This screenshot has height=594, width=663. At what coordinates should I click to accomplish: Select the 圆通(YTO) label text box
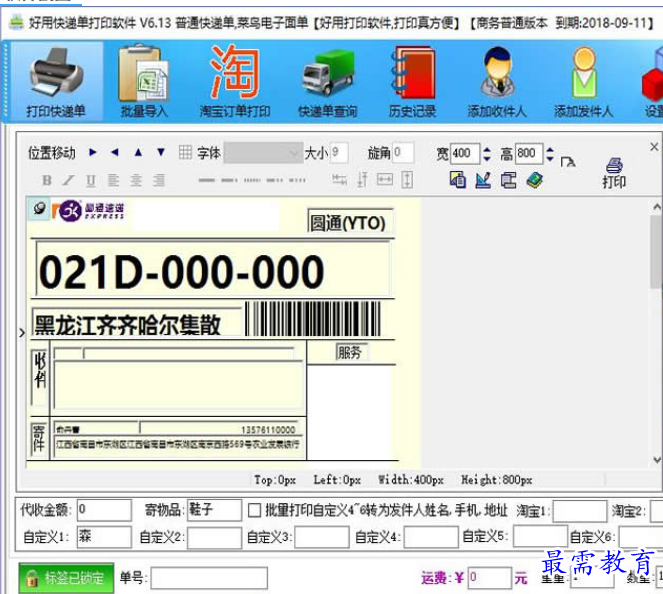tap(350, 221)
